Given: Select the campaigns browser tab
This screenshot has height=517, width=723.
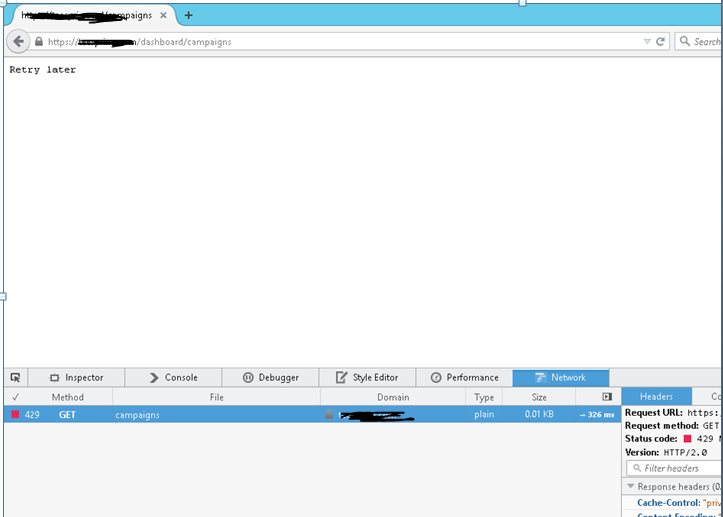Looking at the screenshot, I should 92,15.
